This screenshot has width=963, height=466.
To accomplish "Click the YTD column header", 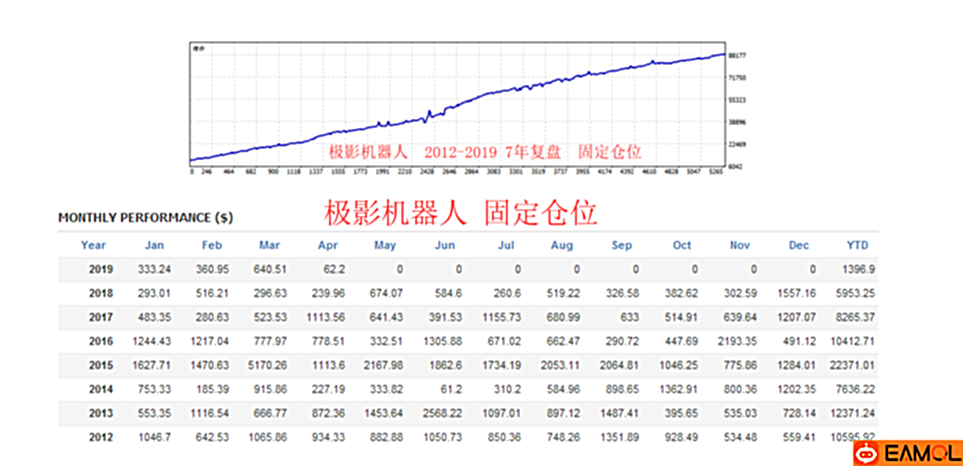I will pyautogui.click(x=857, y=246).
